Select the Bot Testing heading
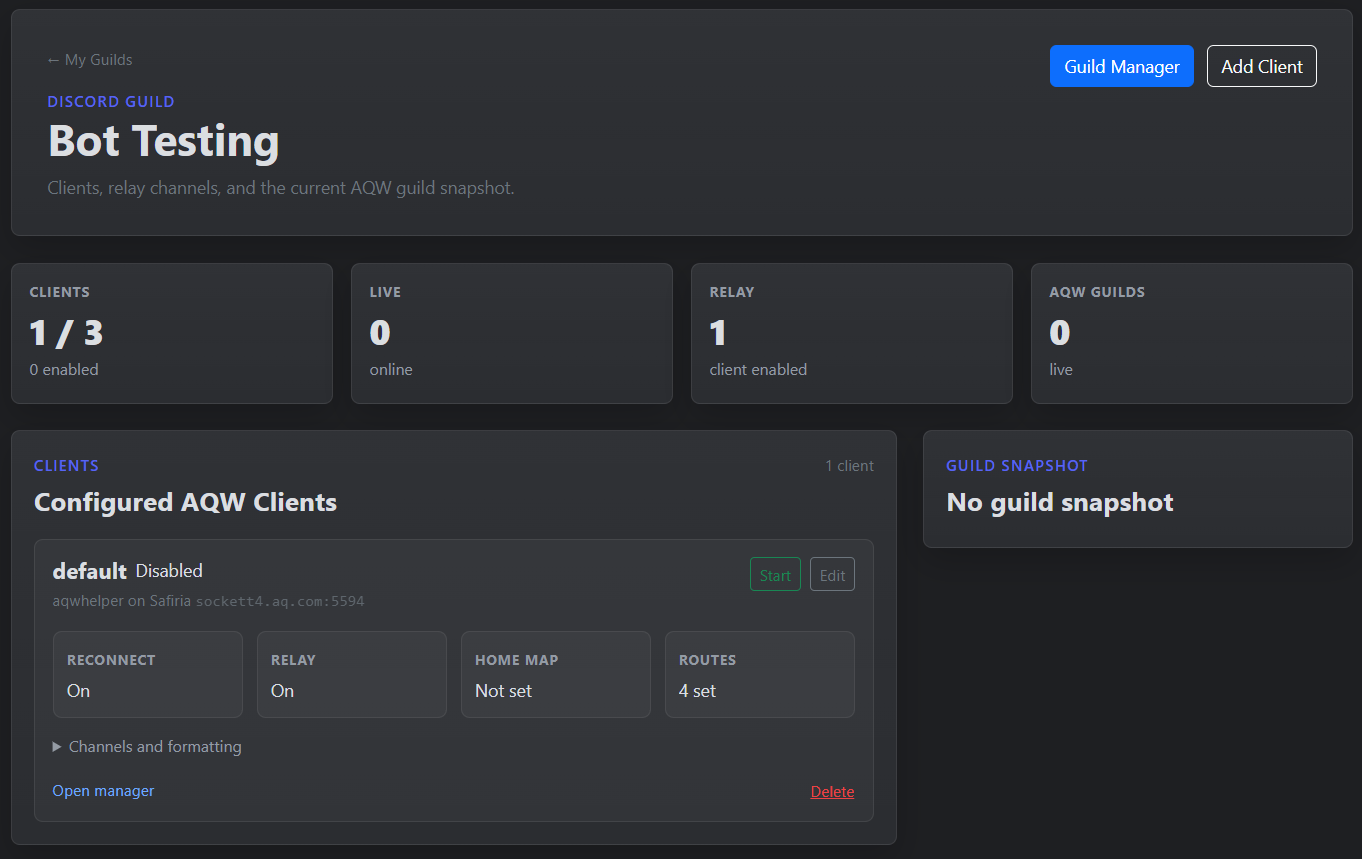 pos(163,141)
